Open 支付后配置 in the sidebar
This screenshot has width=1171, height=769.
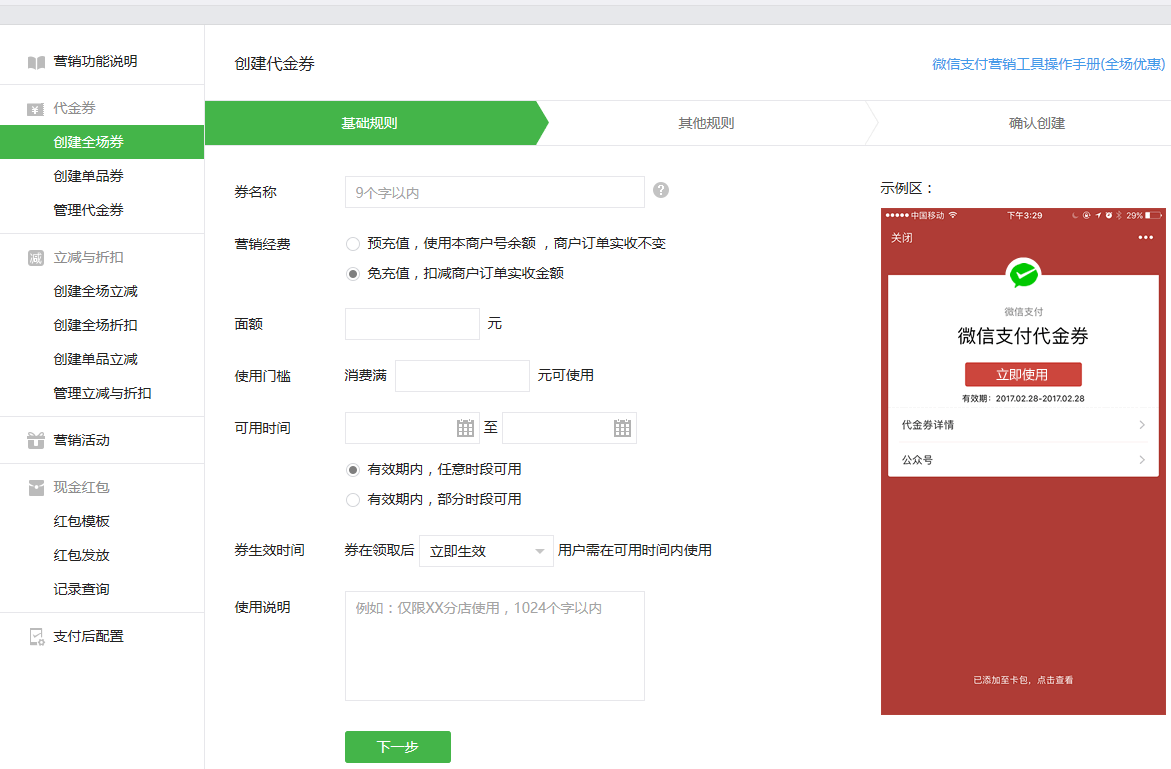[x=88, y=636]
